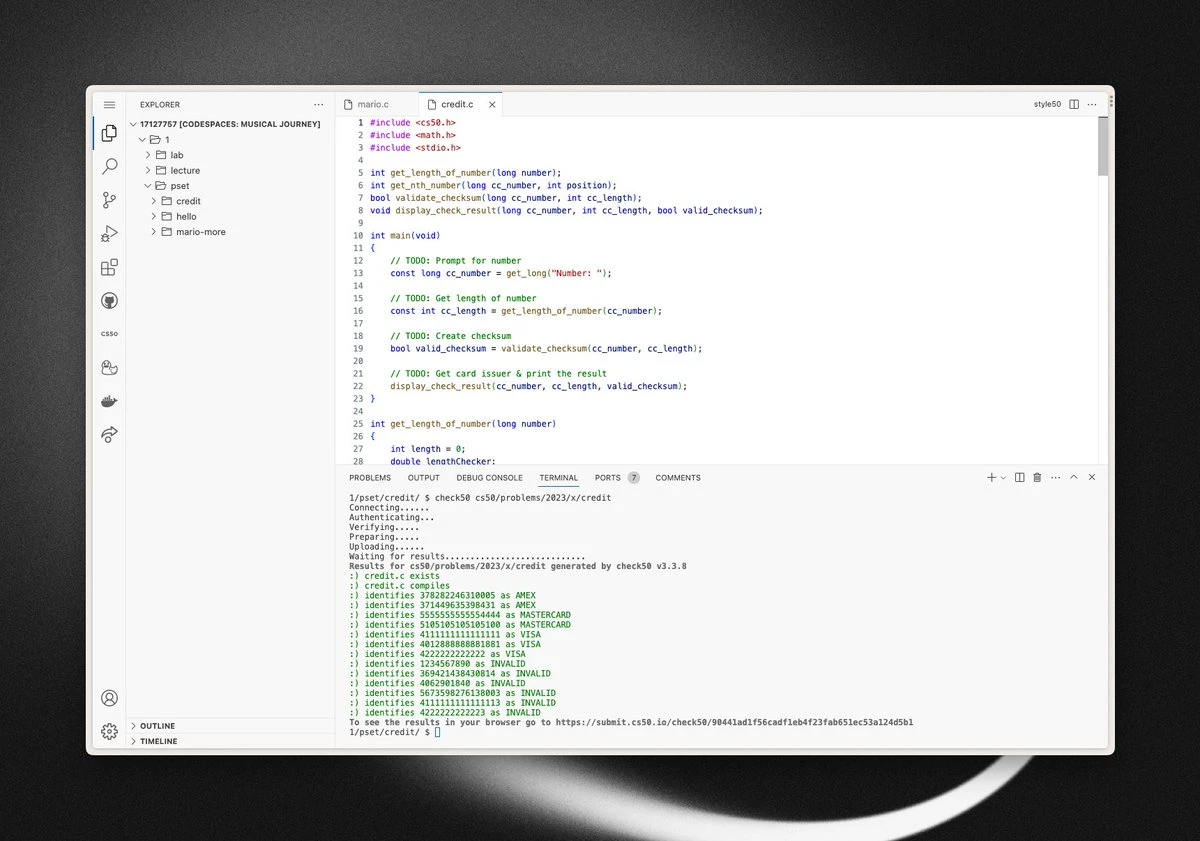Open the CS50 duck debugger icon
The height and width of the screenshot is (841, 1200).
[110, 368]
